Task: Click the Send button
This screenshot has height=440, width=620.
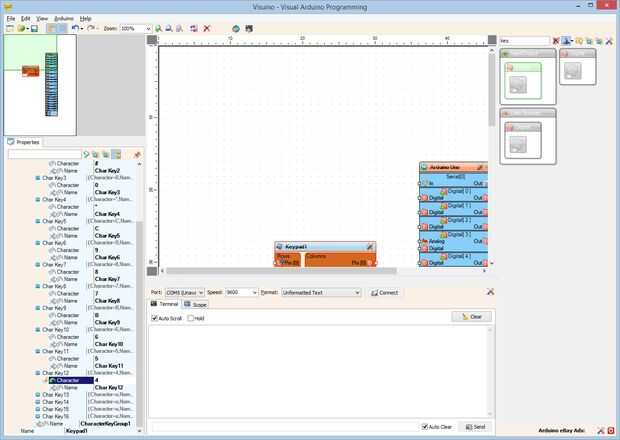Action: tap(475, 427)
